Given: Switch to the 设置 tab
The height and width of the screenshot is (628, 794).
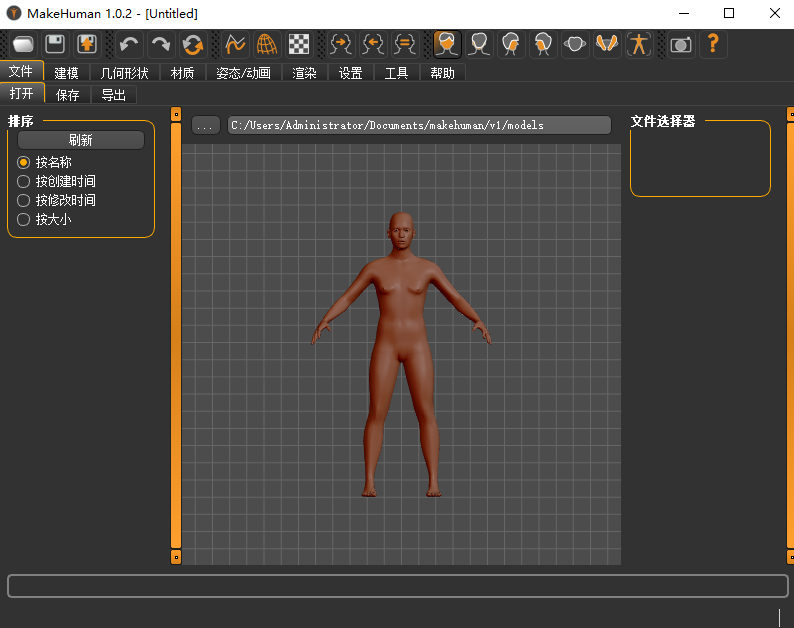Looking at the screenshot, I should (351, 73).
